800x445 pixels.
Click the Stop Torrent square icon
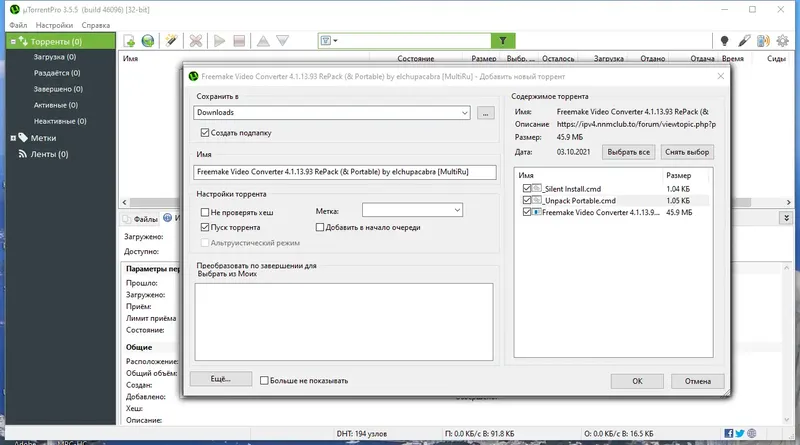(x=239, y=41)
